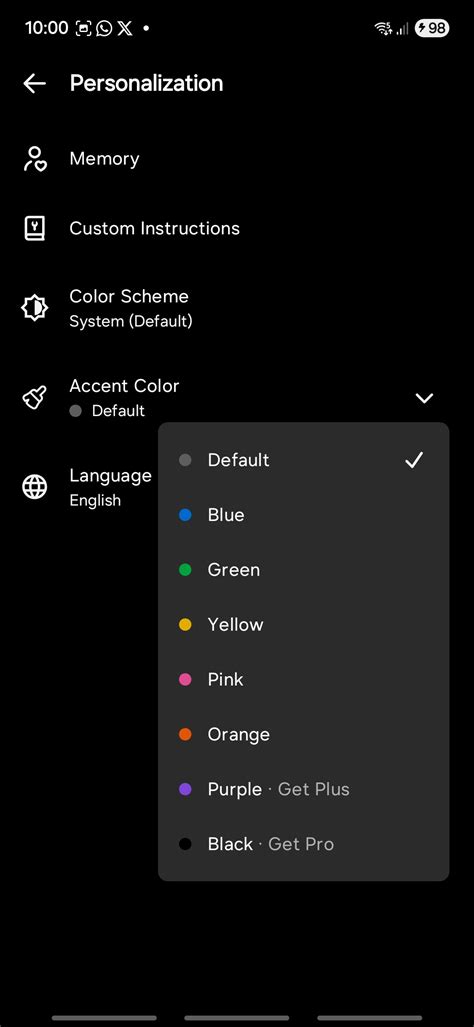Tap the Language globe icon
The image size is (474, 1027).
pos(35,487)
